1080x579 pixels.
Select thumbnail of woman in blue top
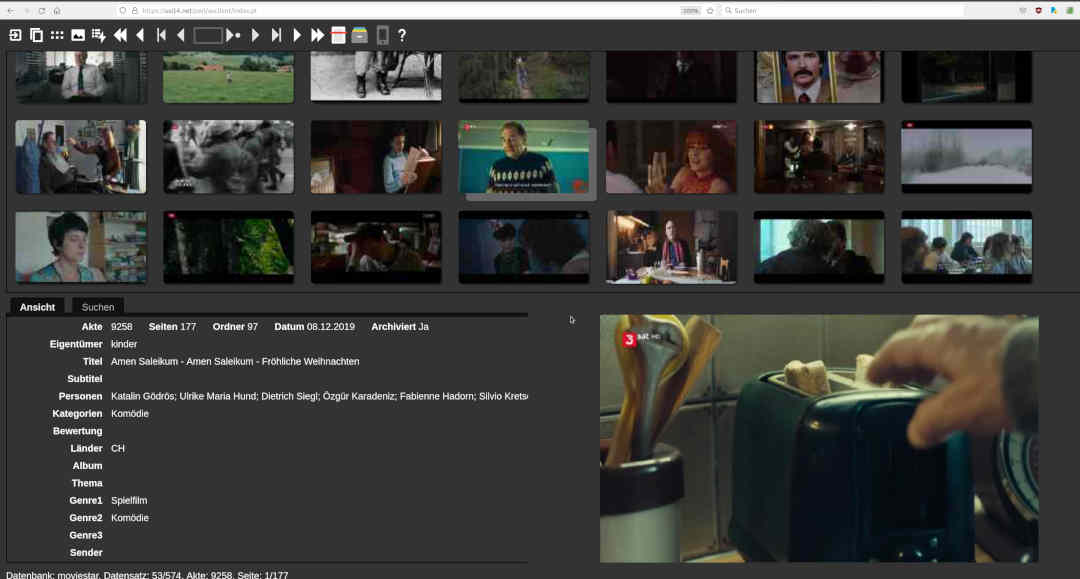[81, 247]
